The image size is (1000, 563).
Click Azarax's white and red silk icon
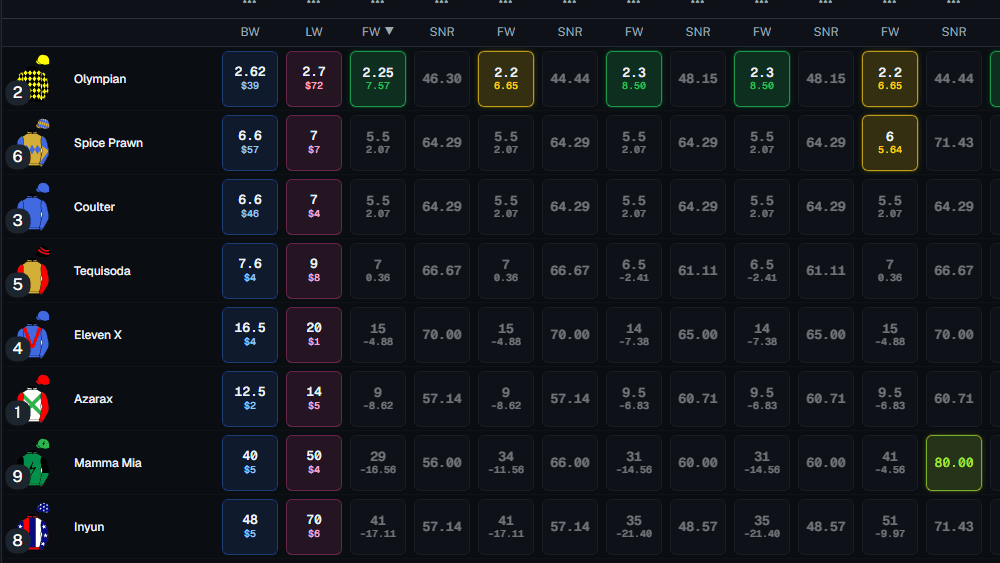click(35, 398)
